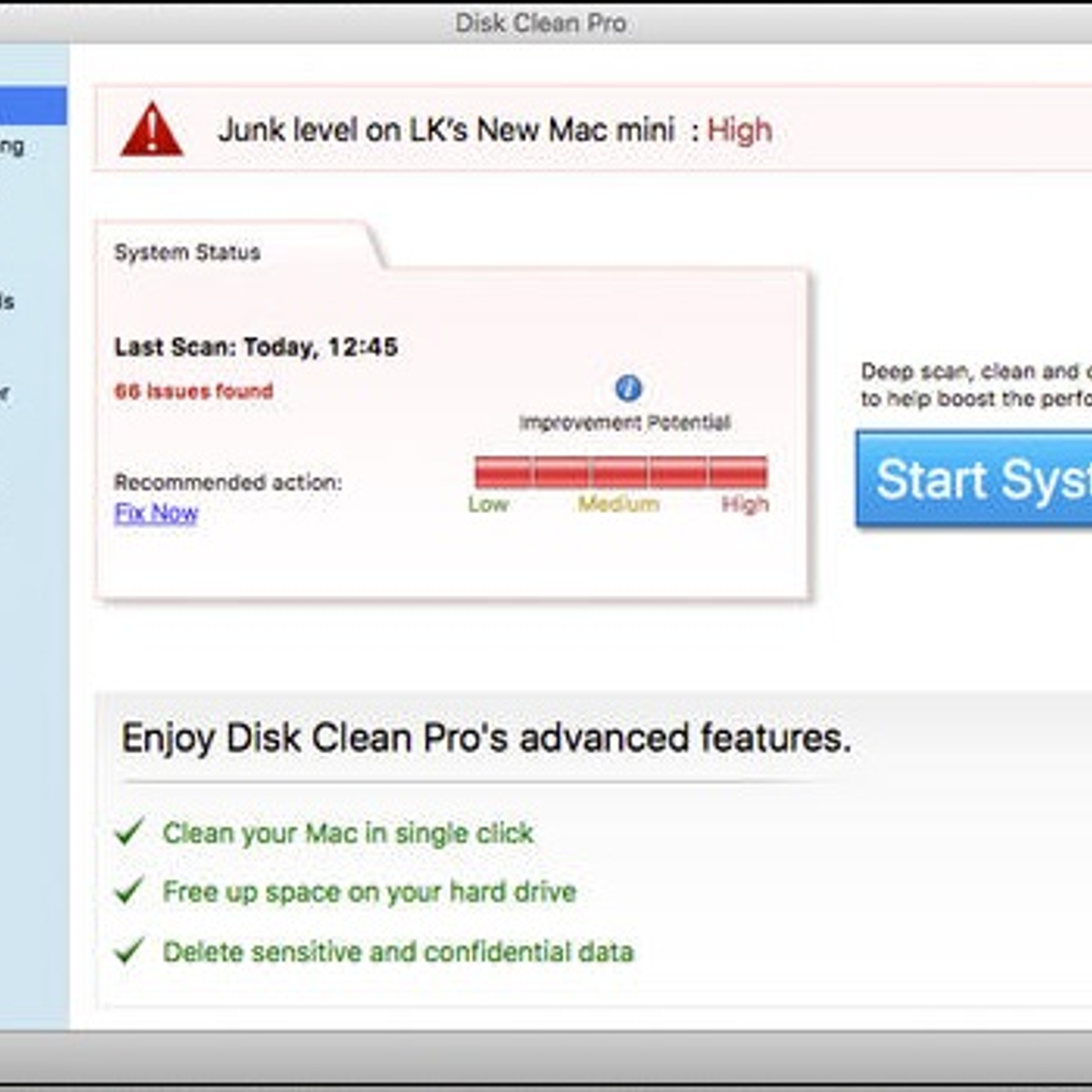
Task: Select the highlighted blue sidebar item
Action: click(x=33, y=106)
